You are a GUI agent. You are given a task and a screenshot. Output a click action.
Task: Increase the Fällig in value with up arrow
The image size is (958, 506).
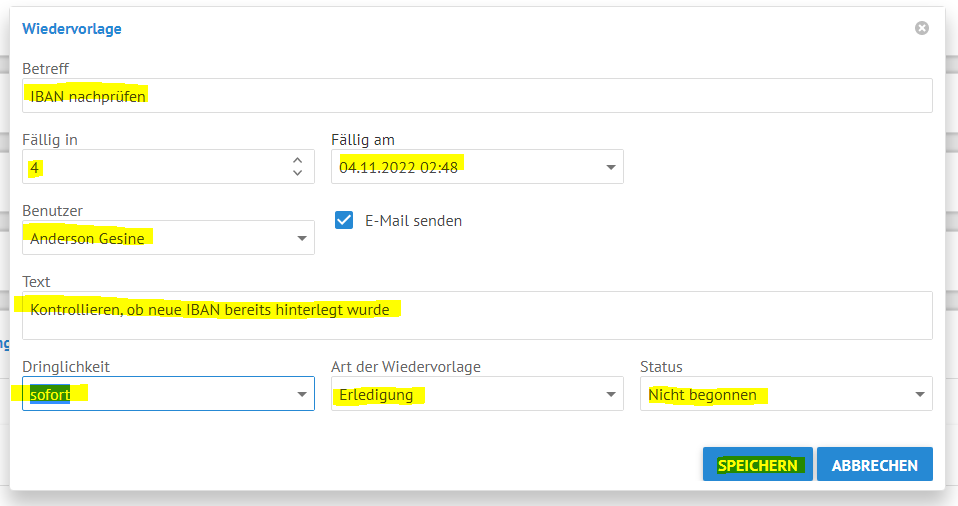click(x=298, y=160)
